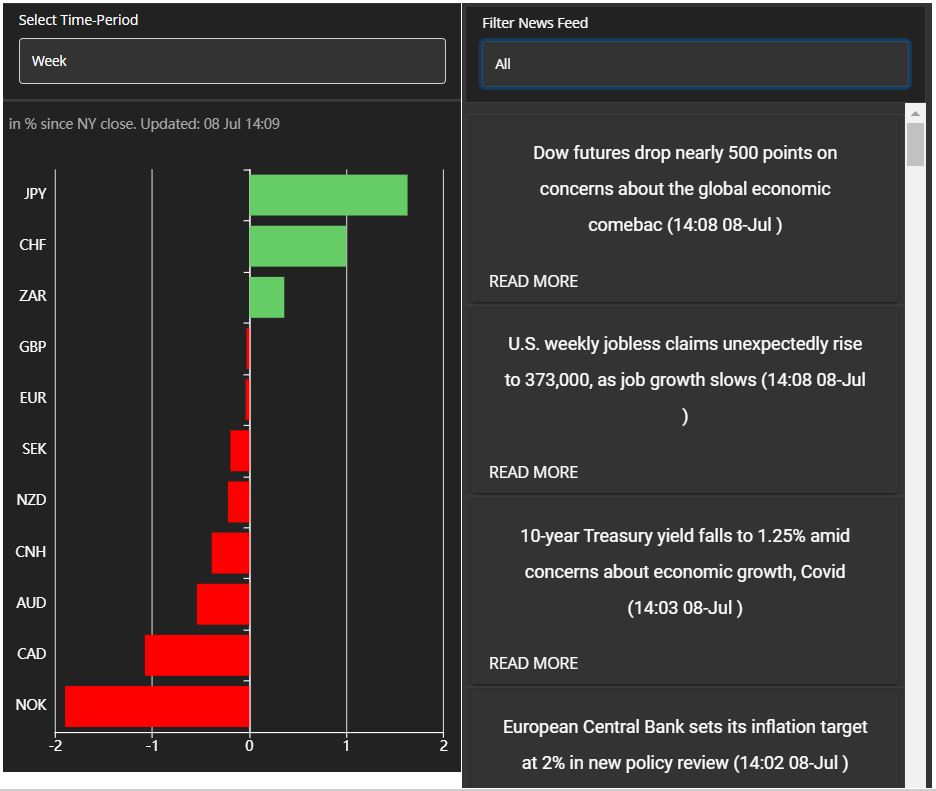
Task: Click the -1 tick label on x-axis
Action: (x=152, y=746)
